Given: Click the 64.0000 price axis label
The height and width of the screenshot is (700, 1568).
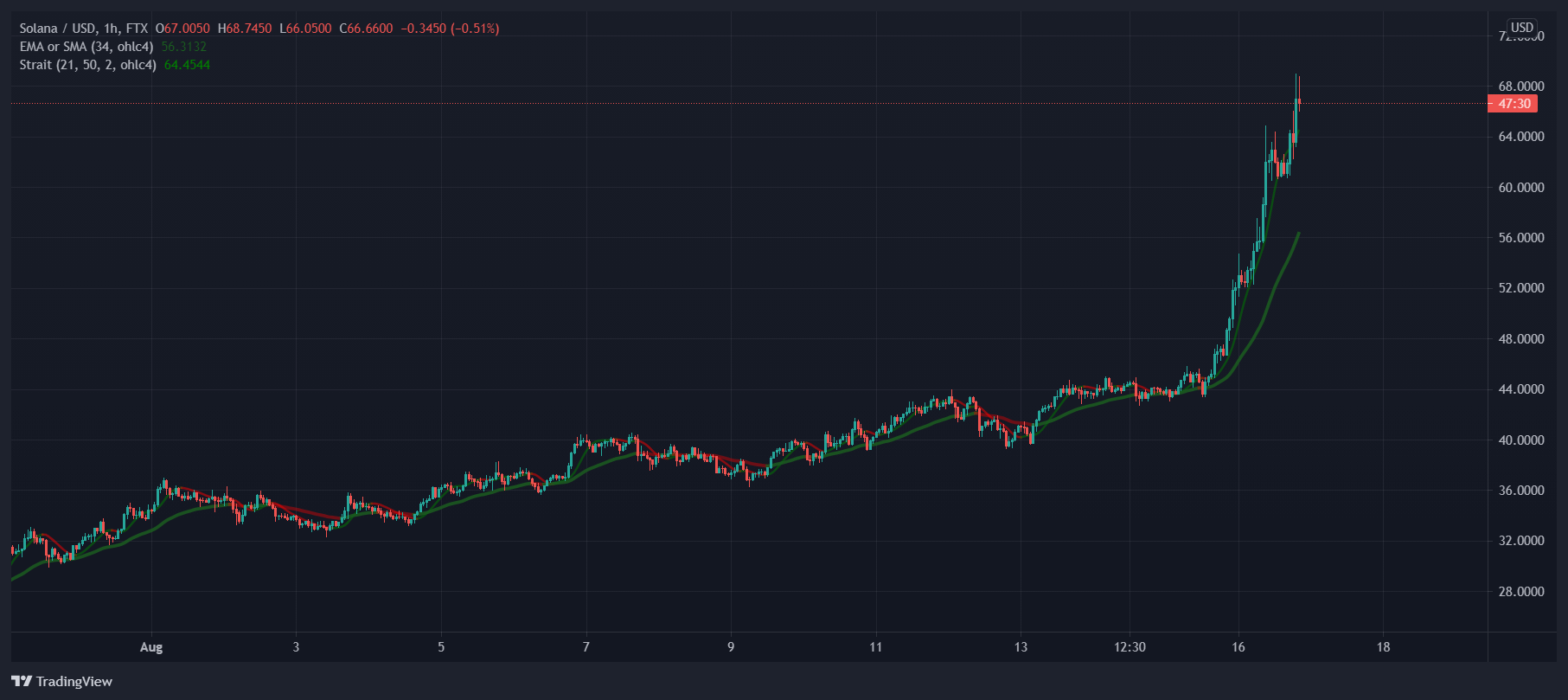Looking at the screenshot, I should 1521,137.
